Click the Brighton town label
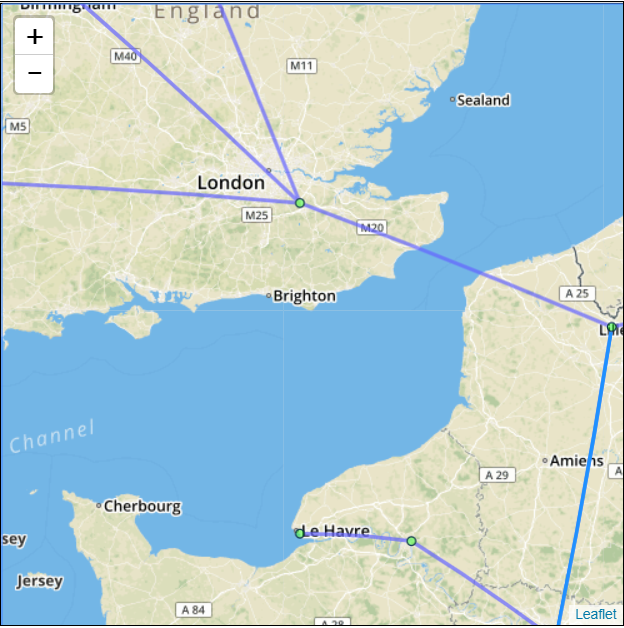 point(304,296)
